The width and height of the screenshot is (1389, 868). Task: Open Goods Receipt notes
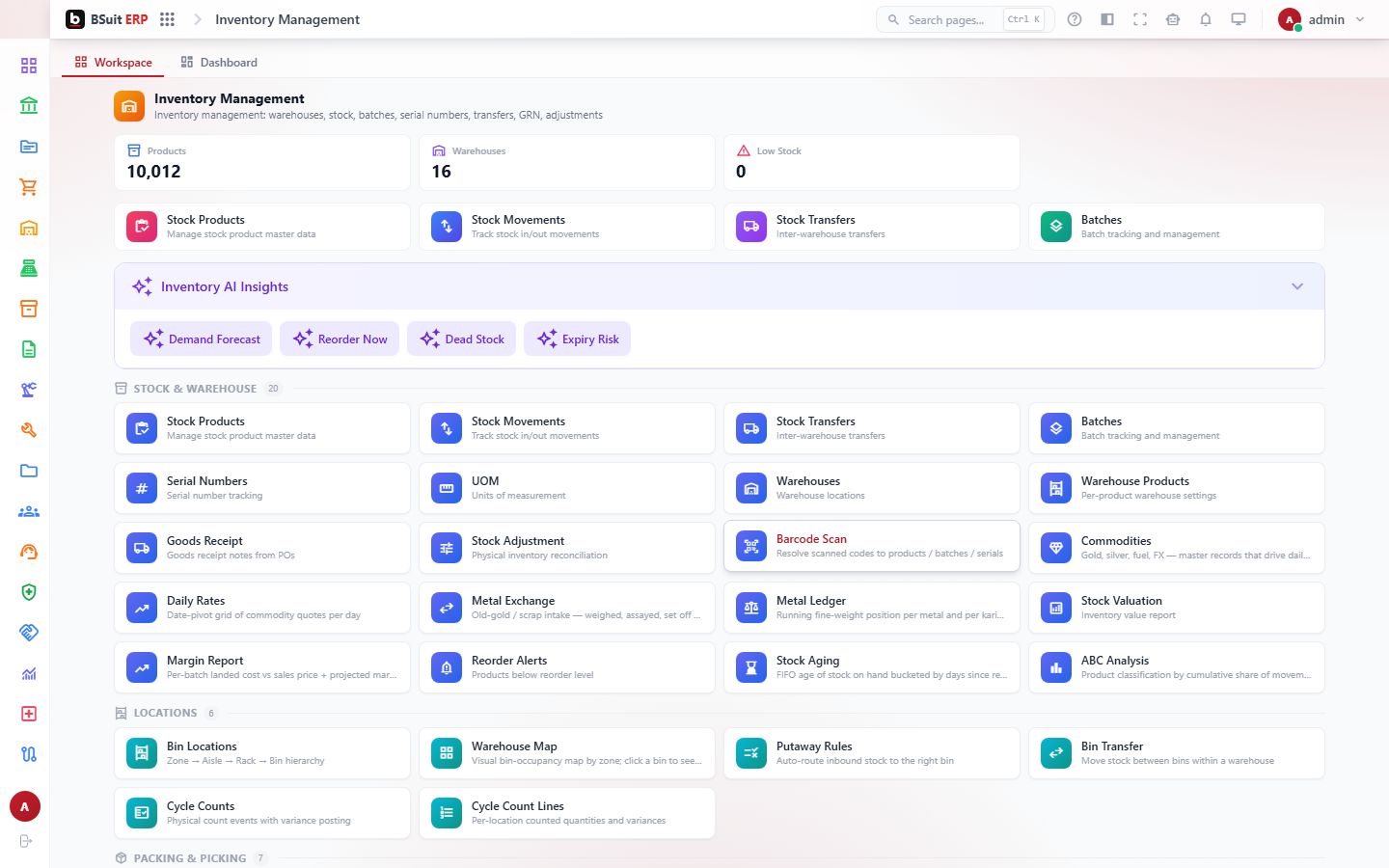click(x=262, y=548)
